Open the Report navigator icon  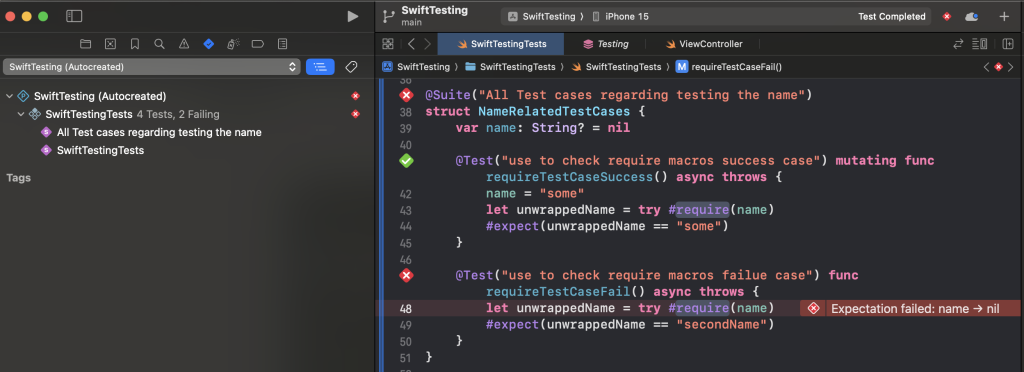click(x=282, y=44)
